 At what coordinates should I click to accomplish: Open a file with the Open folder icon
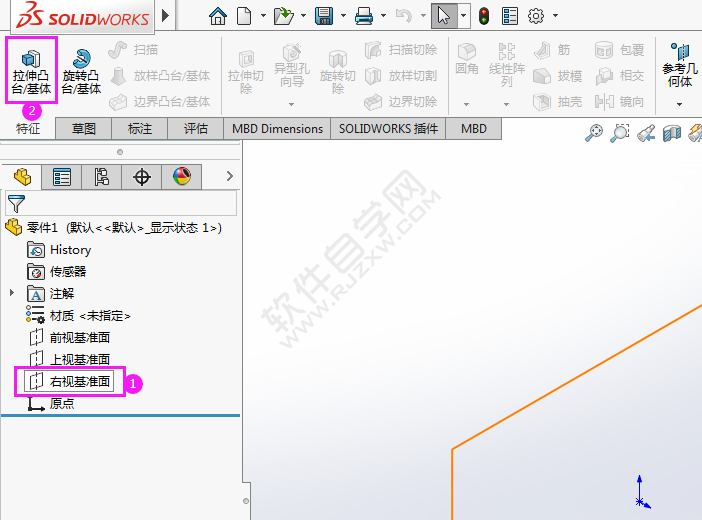click(x=283, y=16)
